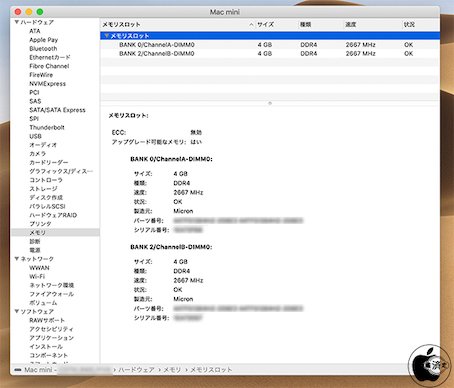Collapse the メモリスロット row disclosure triangle

tap(106, 36)
